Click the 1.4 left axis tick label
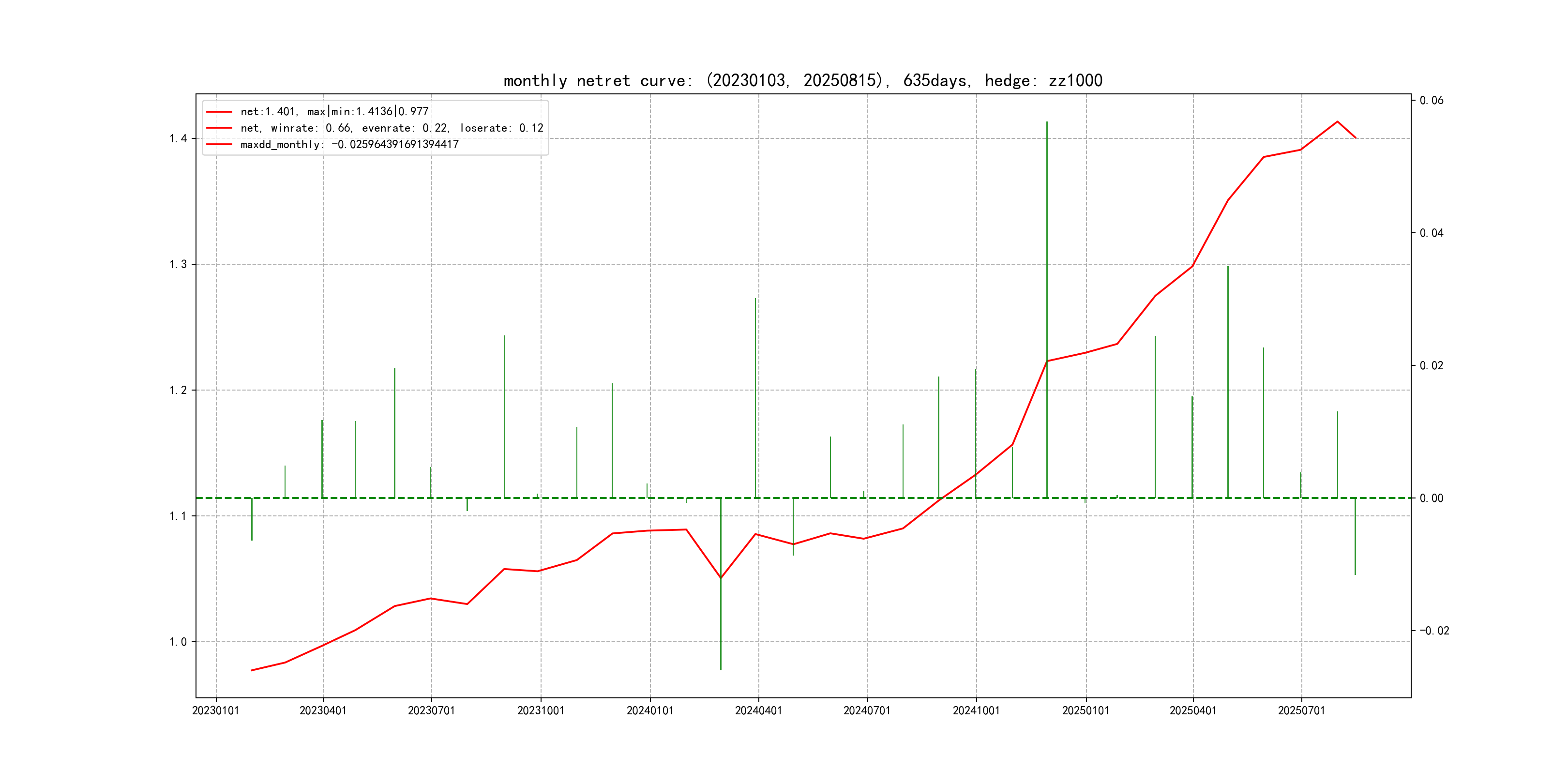This screenshot has height=784, width=1568. click(x=178, y=139)
